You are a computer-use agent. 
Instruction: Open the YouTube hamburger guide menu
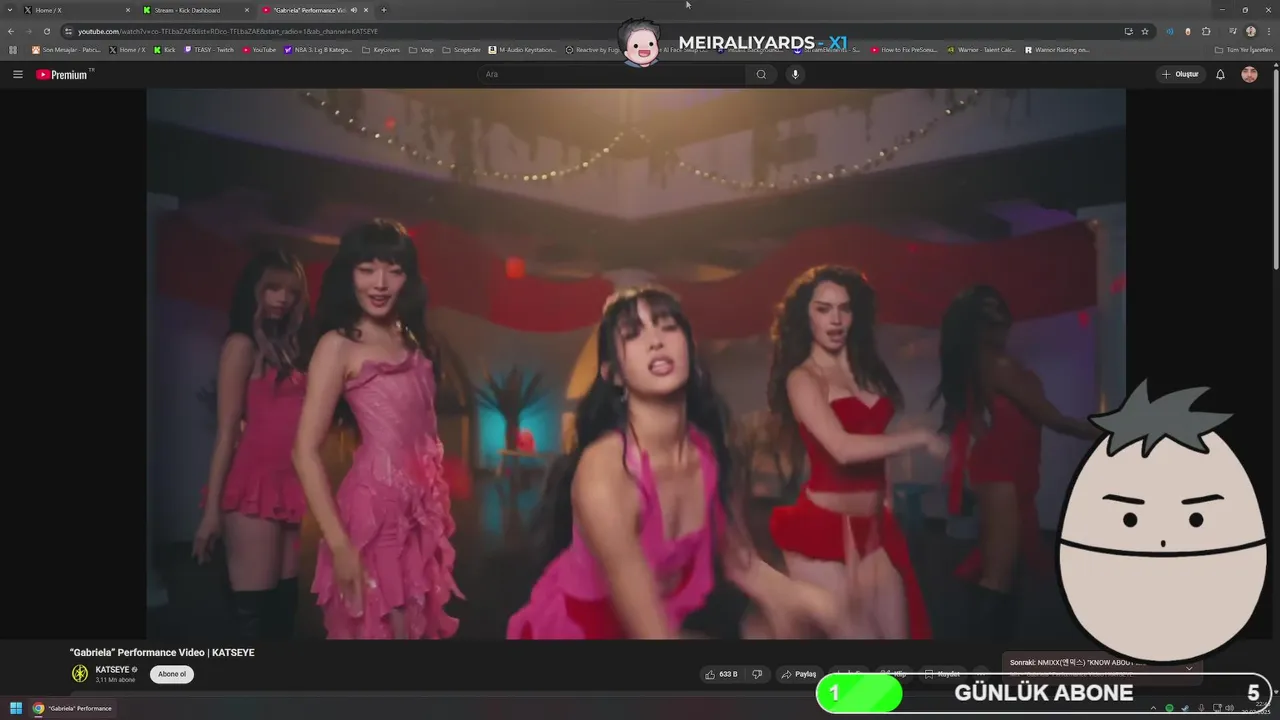(x=17, y=74)
